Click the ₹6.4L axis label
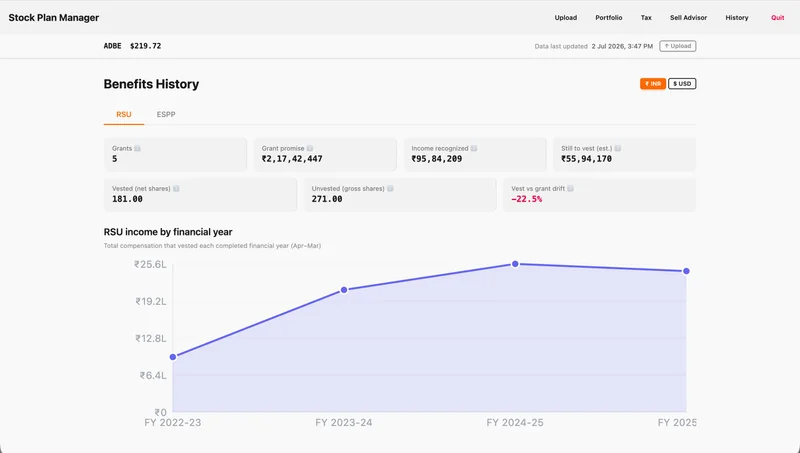The image size is (800, 453). [153, 375]
